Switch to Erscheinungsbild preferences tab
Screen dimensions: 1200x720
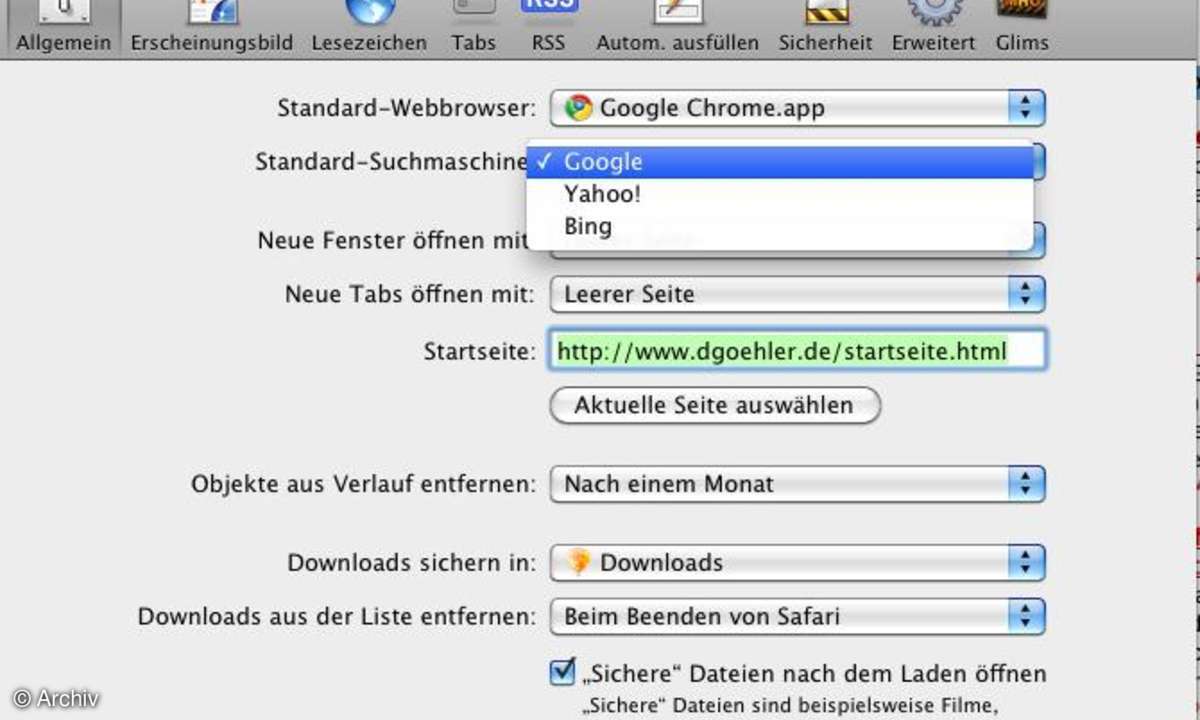[211, 28]
